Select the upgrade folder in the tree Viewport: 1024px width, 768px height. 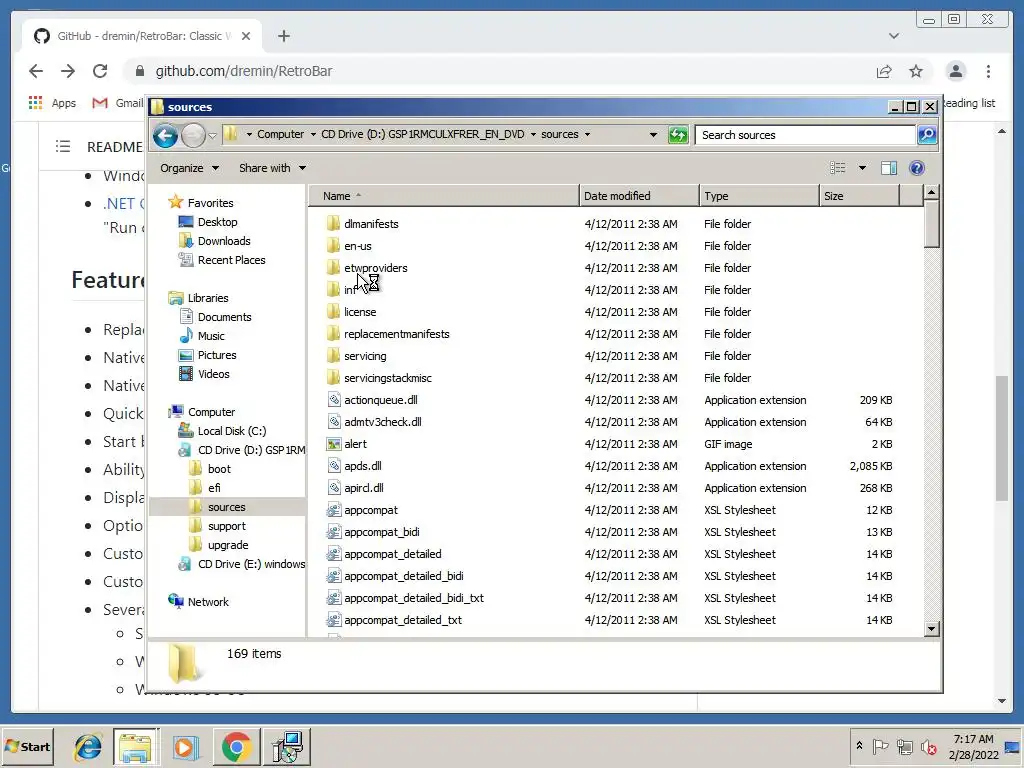(228, 545)
